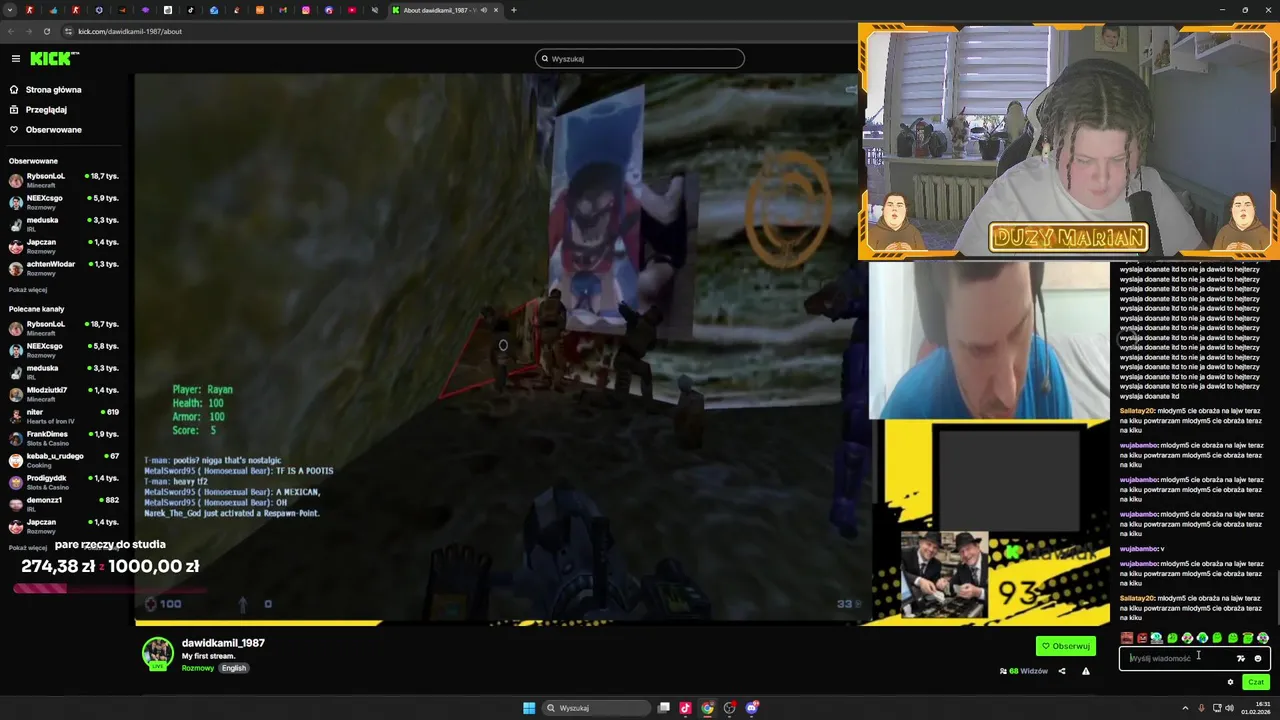1280x720 pixels.
Task: Insert the angry red emote
Action: pos(1142,638)
